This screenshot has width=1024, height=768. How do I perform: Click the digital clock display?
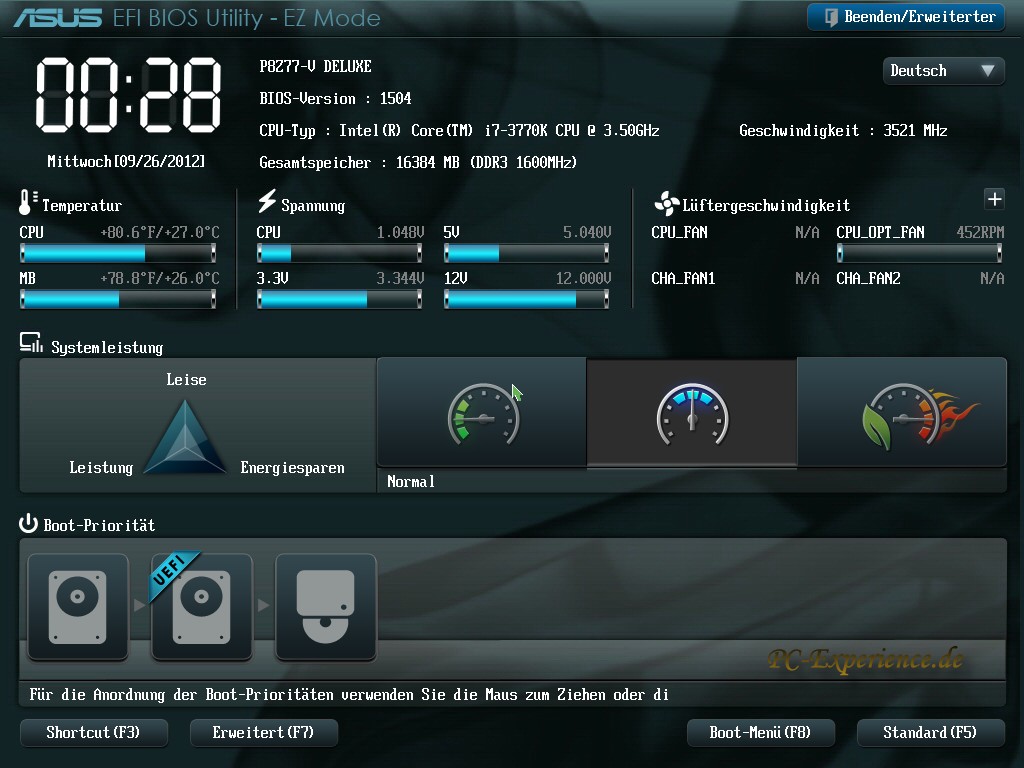click(x=129, y=94)
